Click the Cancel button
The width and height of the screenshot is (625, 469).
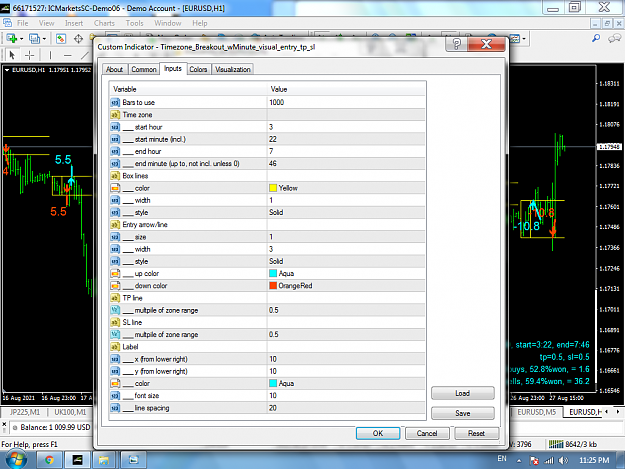pyautogui.click(x=427, y=433)
